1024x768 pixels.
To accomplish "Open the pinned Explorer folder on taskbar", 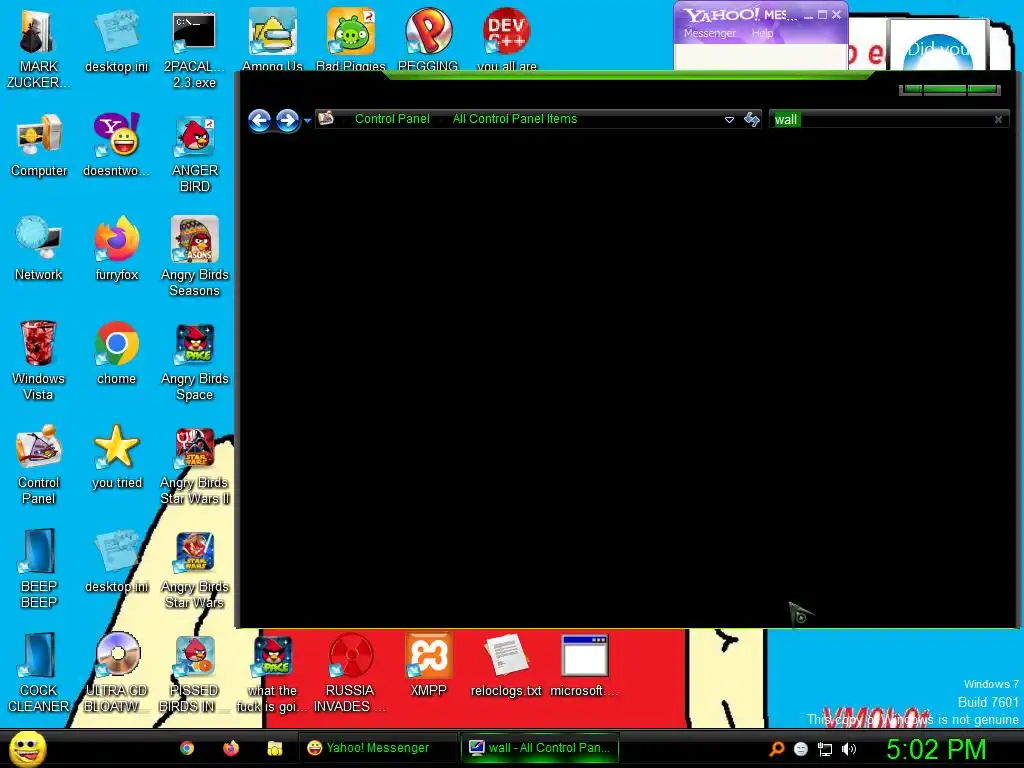I will tap(274, 748).
